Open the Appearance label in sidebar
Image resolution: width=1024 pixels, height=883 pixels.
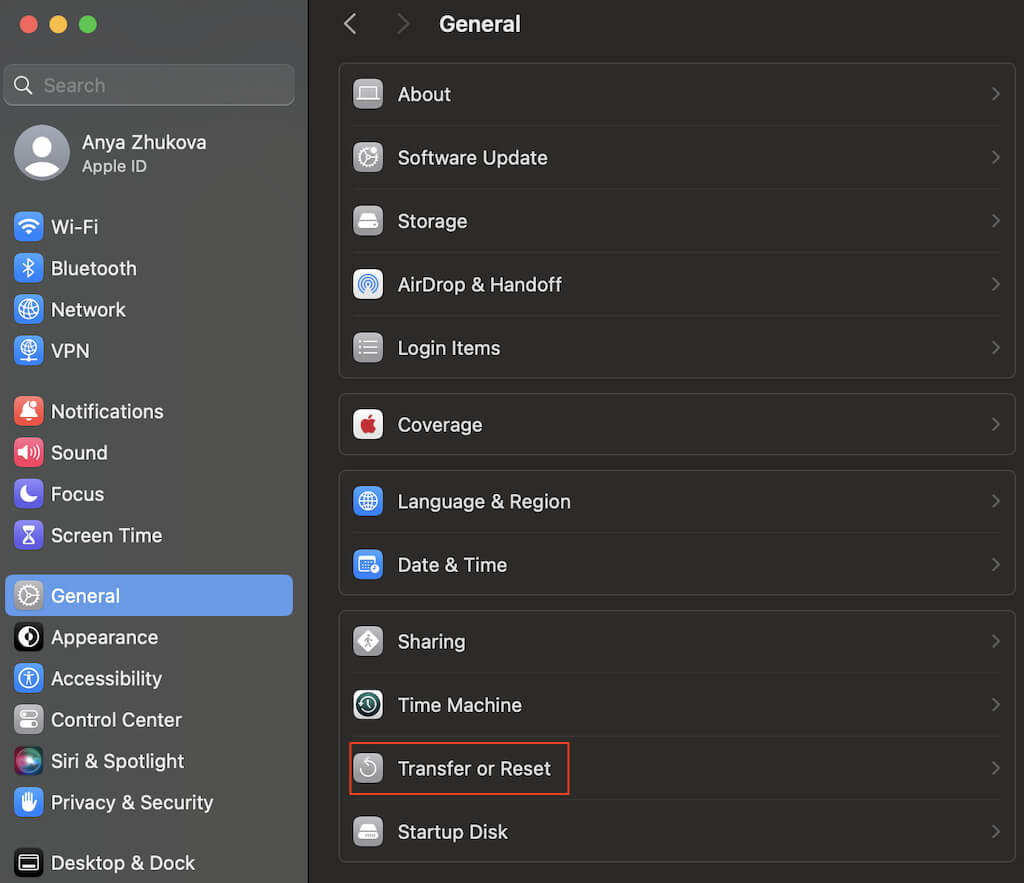pyautogui.click(x=104, y=637)
